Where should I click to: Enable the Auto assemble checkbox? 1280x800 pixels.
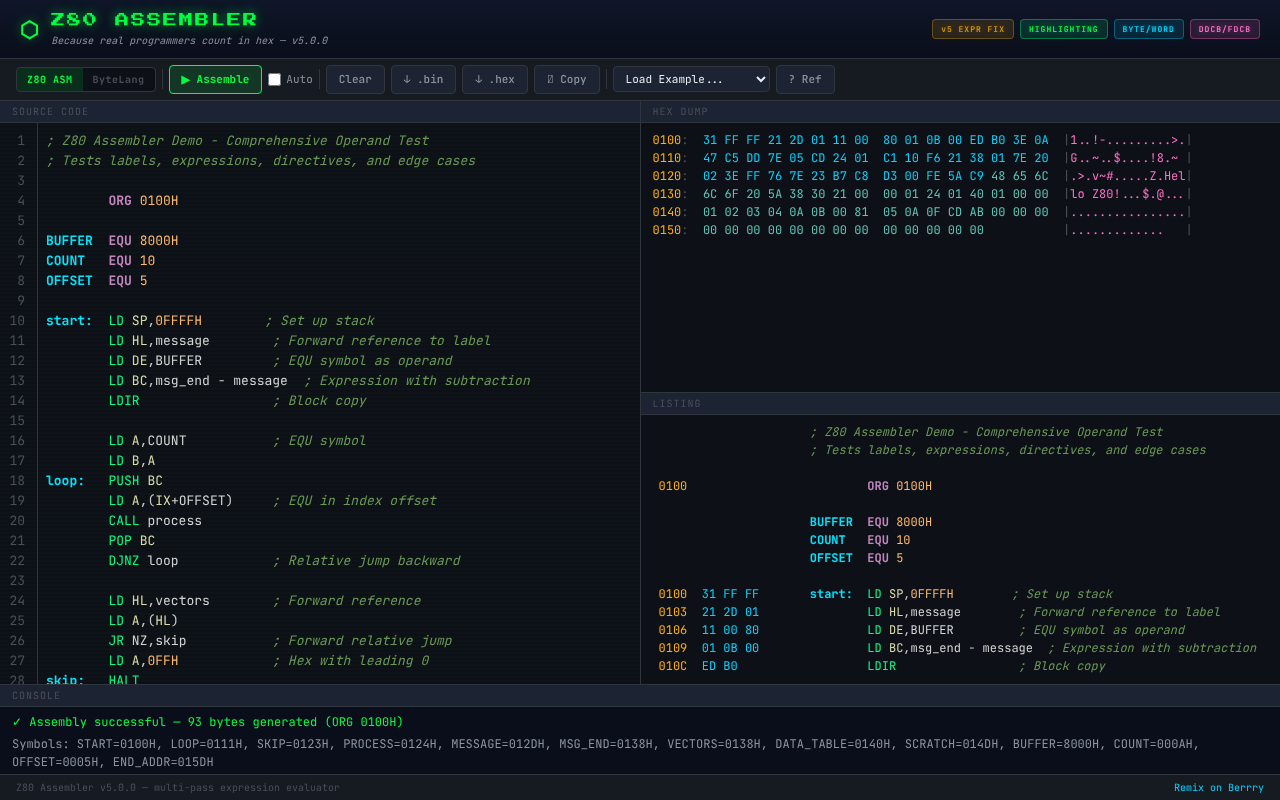274,80
